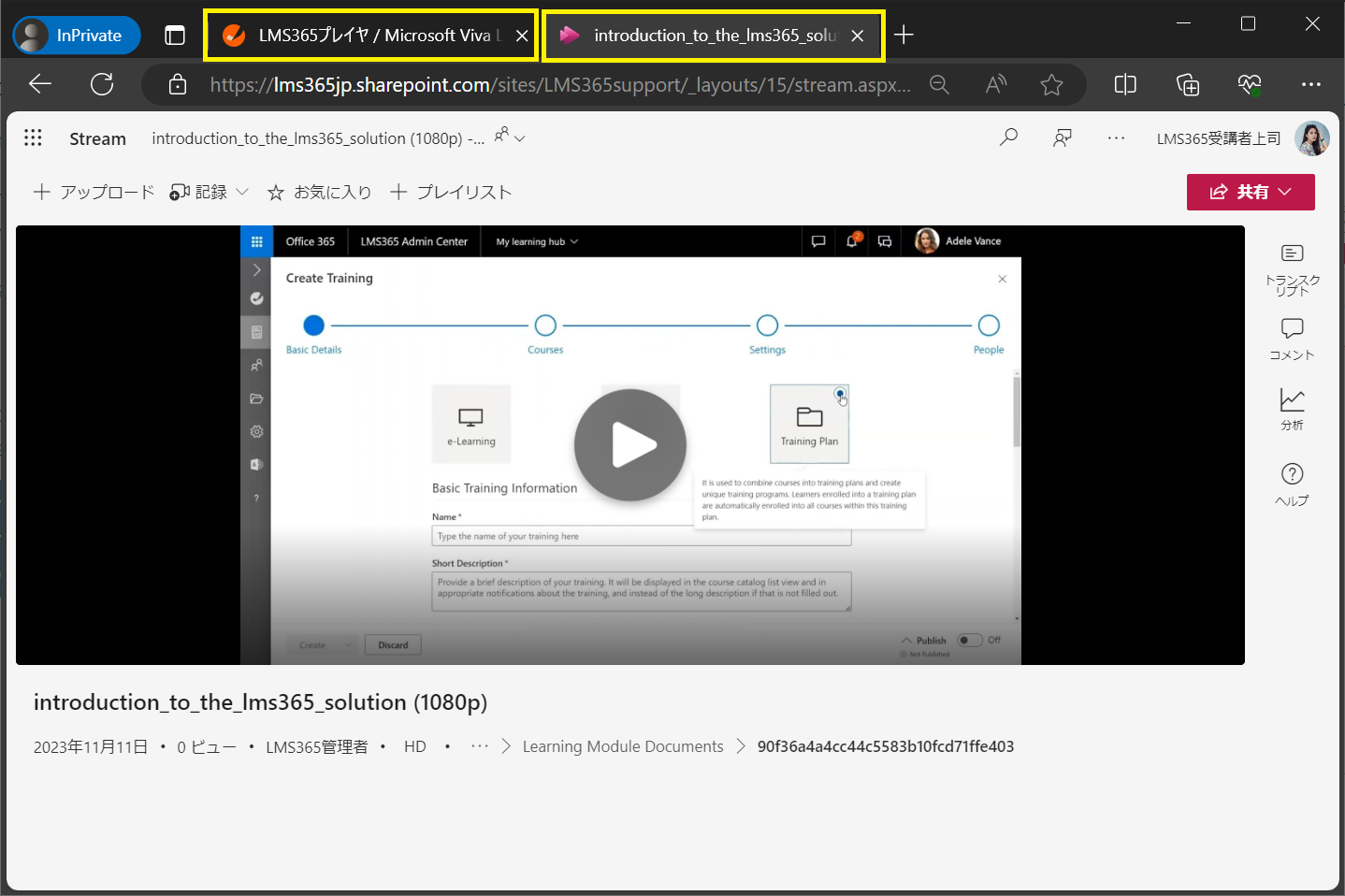Switch to the LMS365プレイヤ browser tab
The width and height of the screenshot is (1345, 896).
click(x=370, y=36)
